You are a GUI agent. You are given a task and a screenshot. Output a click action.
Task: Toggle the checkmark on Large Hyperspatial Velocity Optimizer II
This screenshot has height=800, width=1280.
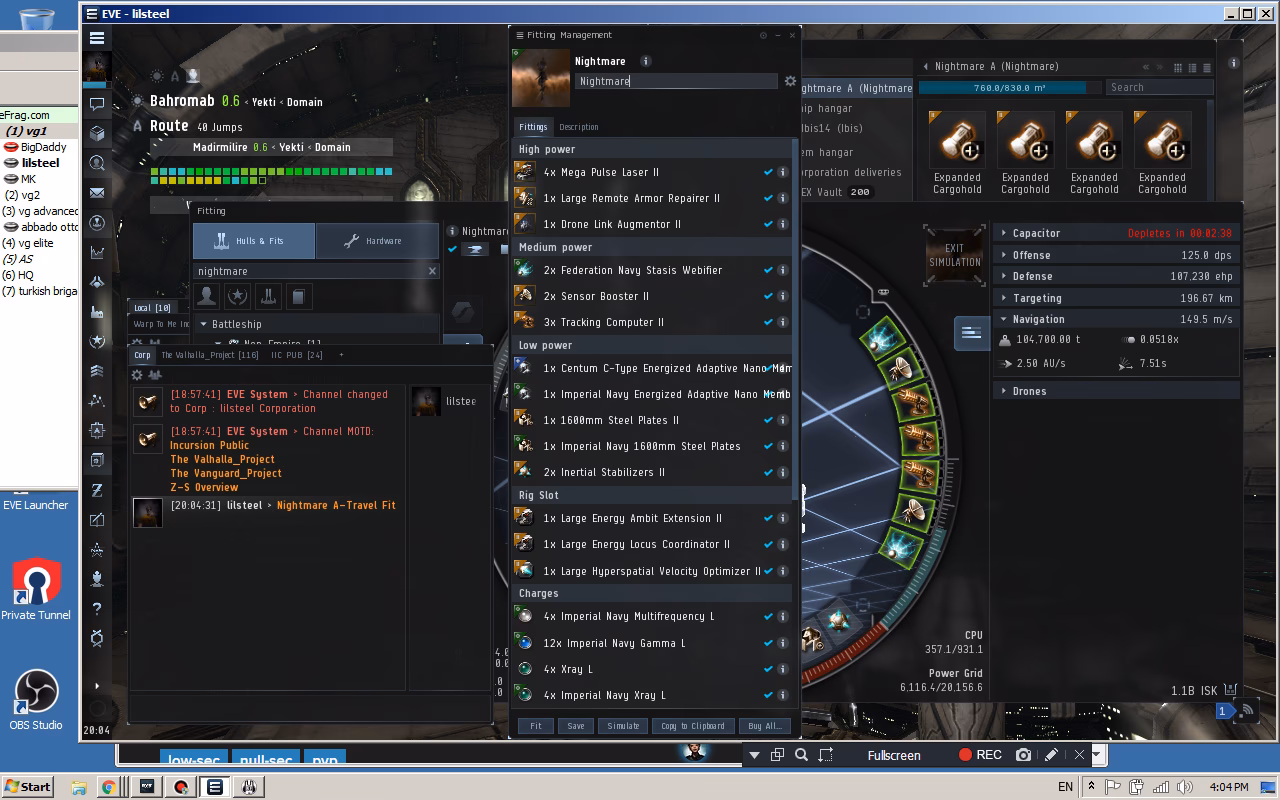pos(769,570)
